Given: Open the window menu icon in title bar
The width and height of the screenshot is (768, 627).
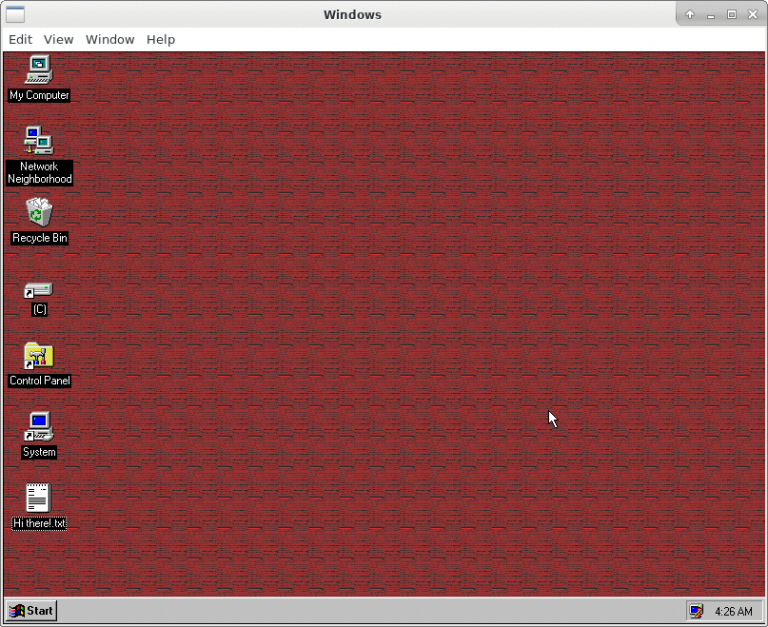Looking at the screenshot, I should [x=15, y=14].
